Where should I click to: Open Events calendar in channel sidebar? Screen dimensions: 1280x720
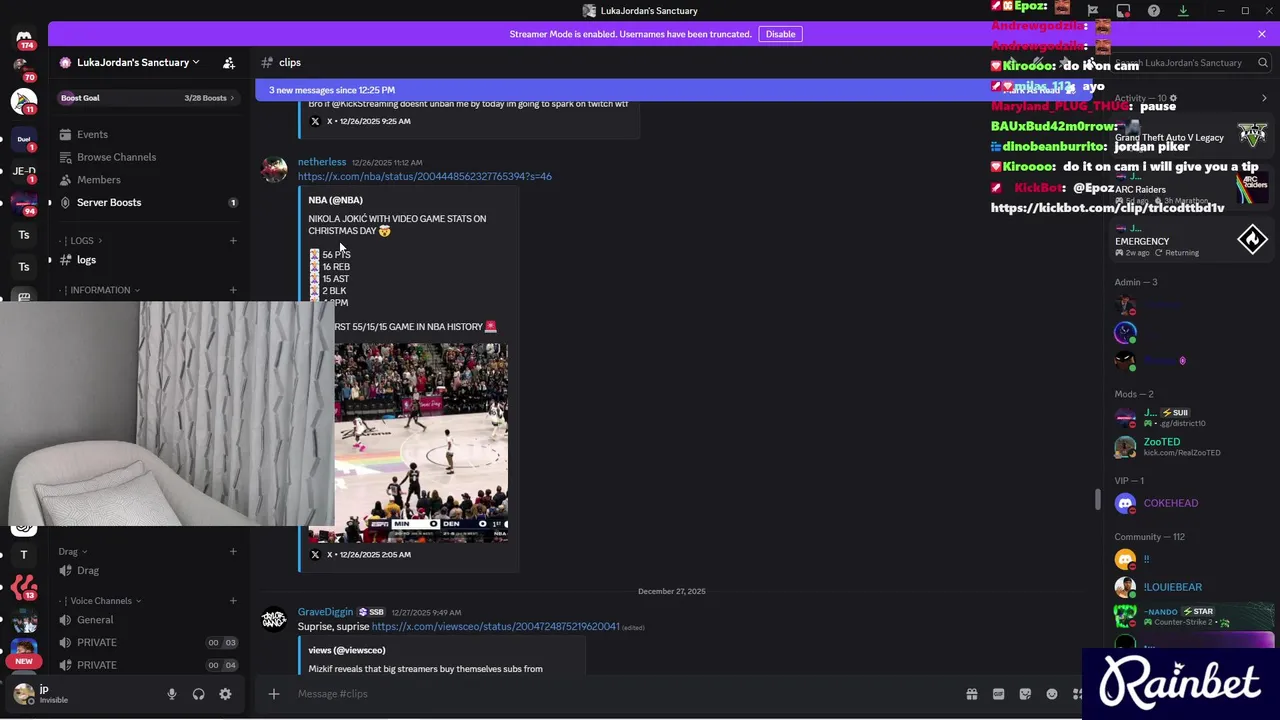point(148,134)
